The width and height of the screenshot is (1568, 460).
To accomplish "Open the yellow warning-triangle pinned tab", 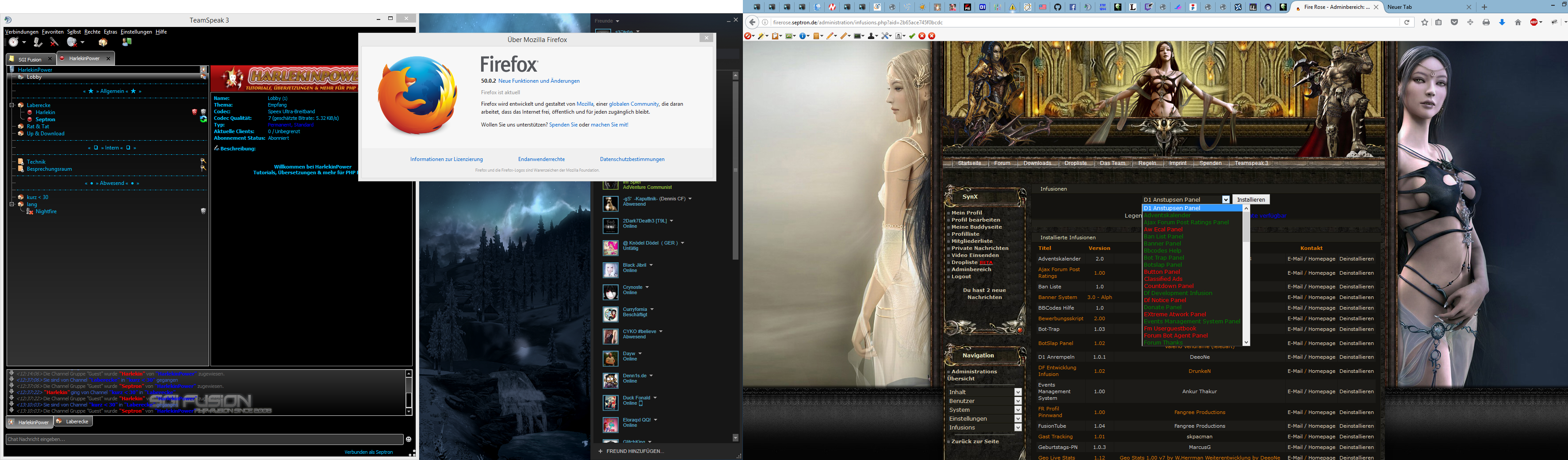I will tap(1013, 7).
